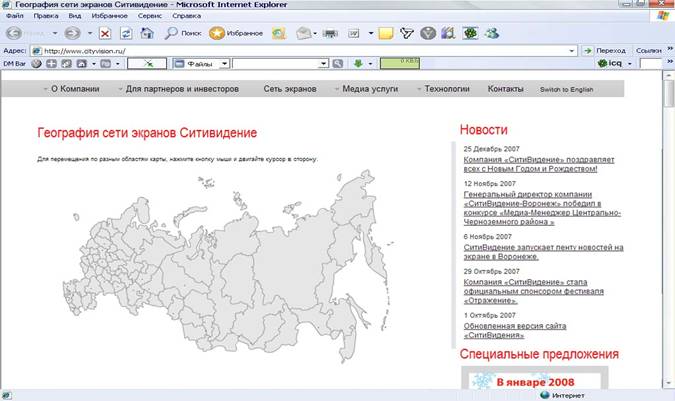The image size is (675, 401).
Task: Open Обновленная версия сайта news link
Action: pos(514,330)
